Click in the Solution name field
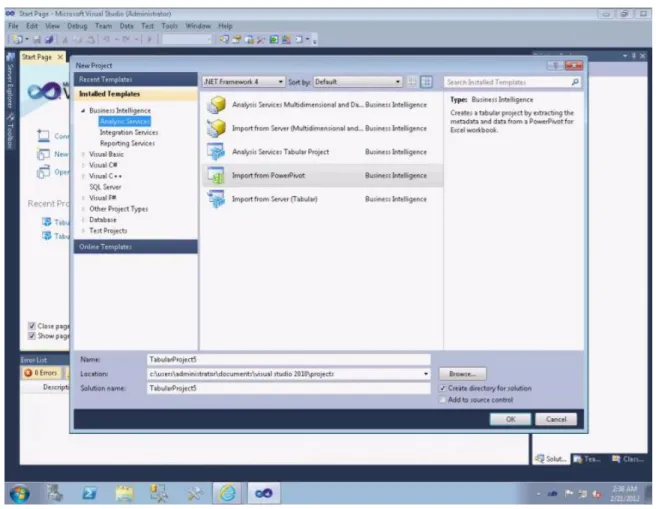Image resolution: width=656 pixels, height=509 pixels. coord(289,388)
